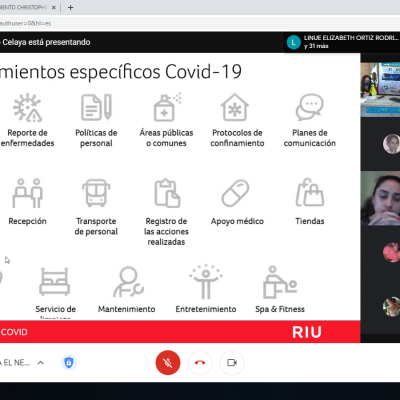
Task: Select the woman's video tile resting chin
Action: click(380, 198)
